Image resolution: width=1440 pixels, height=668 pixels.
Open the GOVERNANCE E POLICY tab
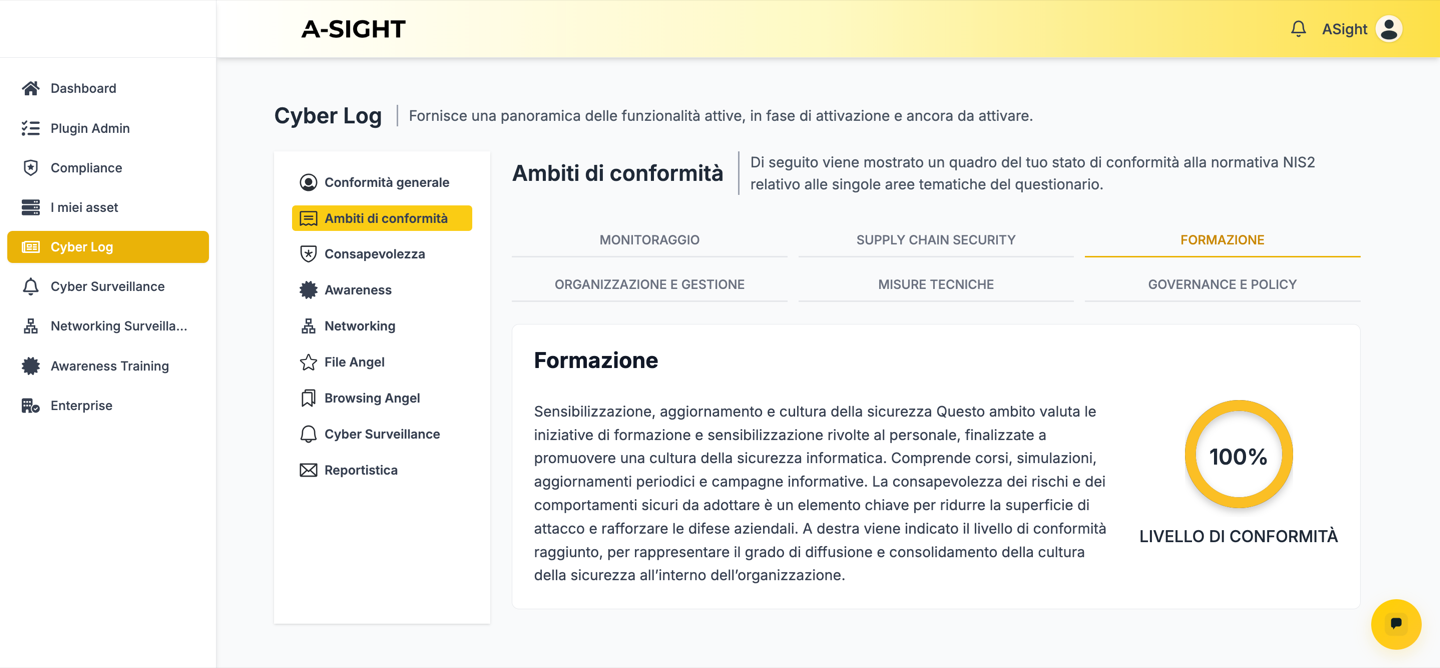1222,284
